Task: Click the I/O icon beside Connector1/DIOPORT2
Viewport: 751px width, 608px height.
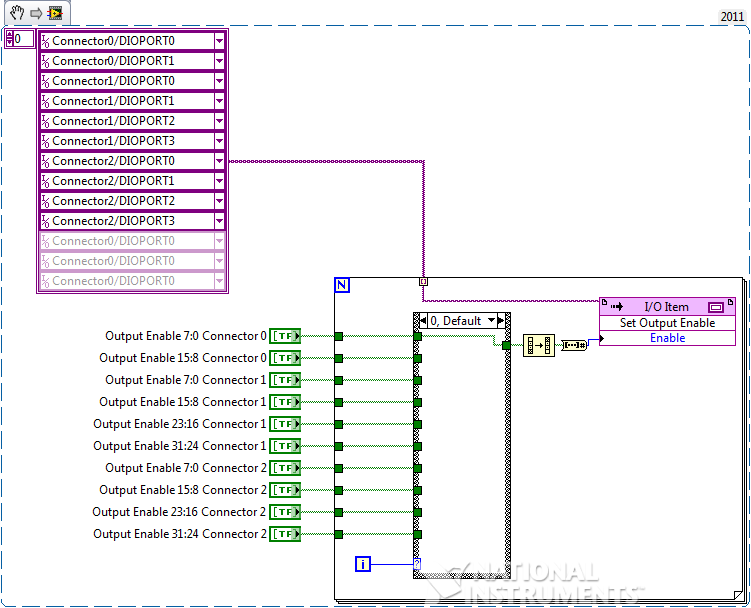Action: pyautogui.click(x=46, y=121)
